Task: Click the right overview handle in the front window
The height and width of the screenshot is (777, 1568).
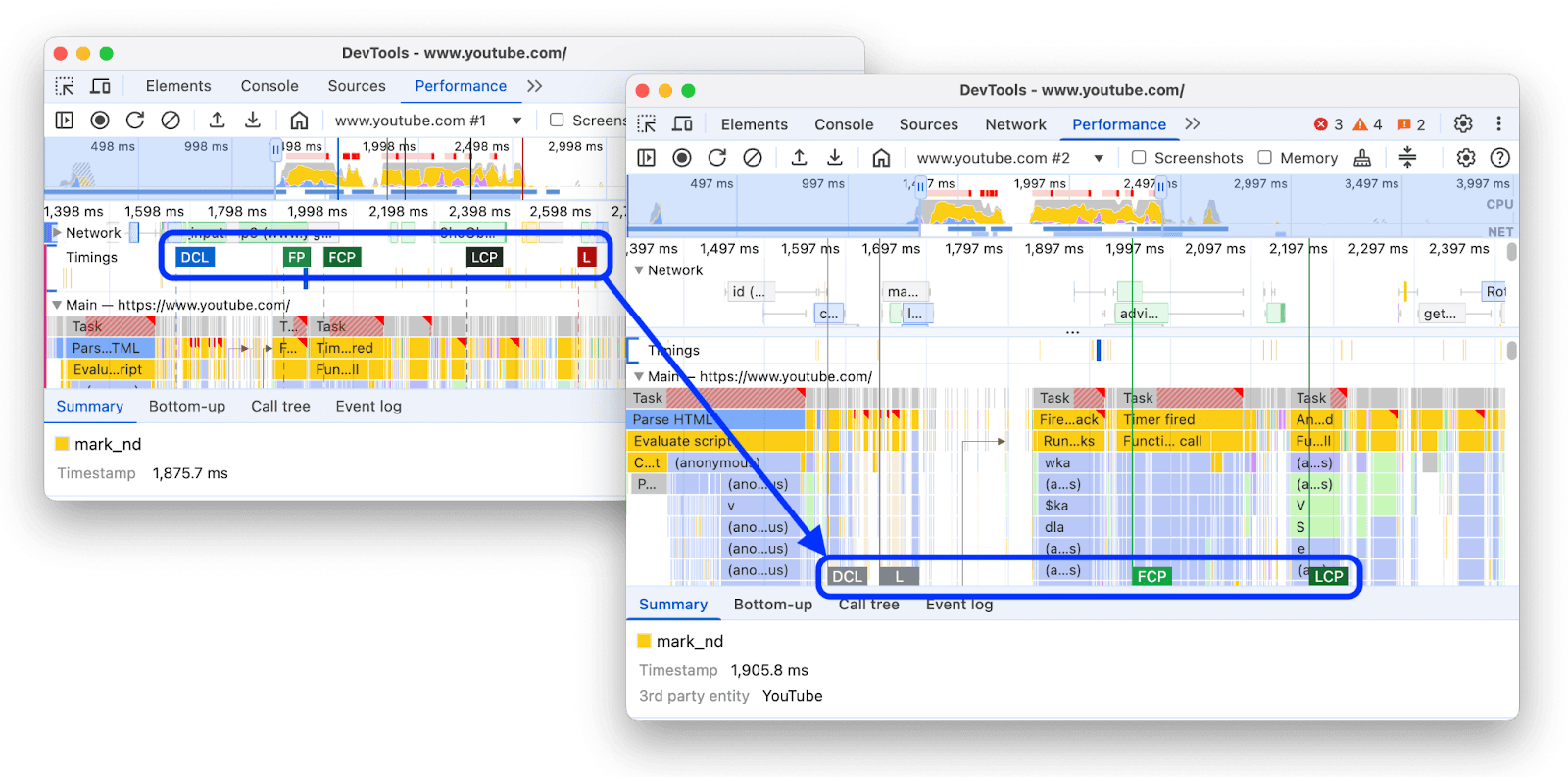Action: coord(1161,187)
